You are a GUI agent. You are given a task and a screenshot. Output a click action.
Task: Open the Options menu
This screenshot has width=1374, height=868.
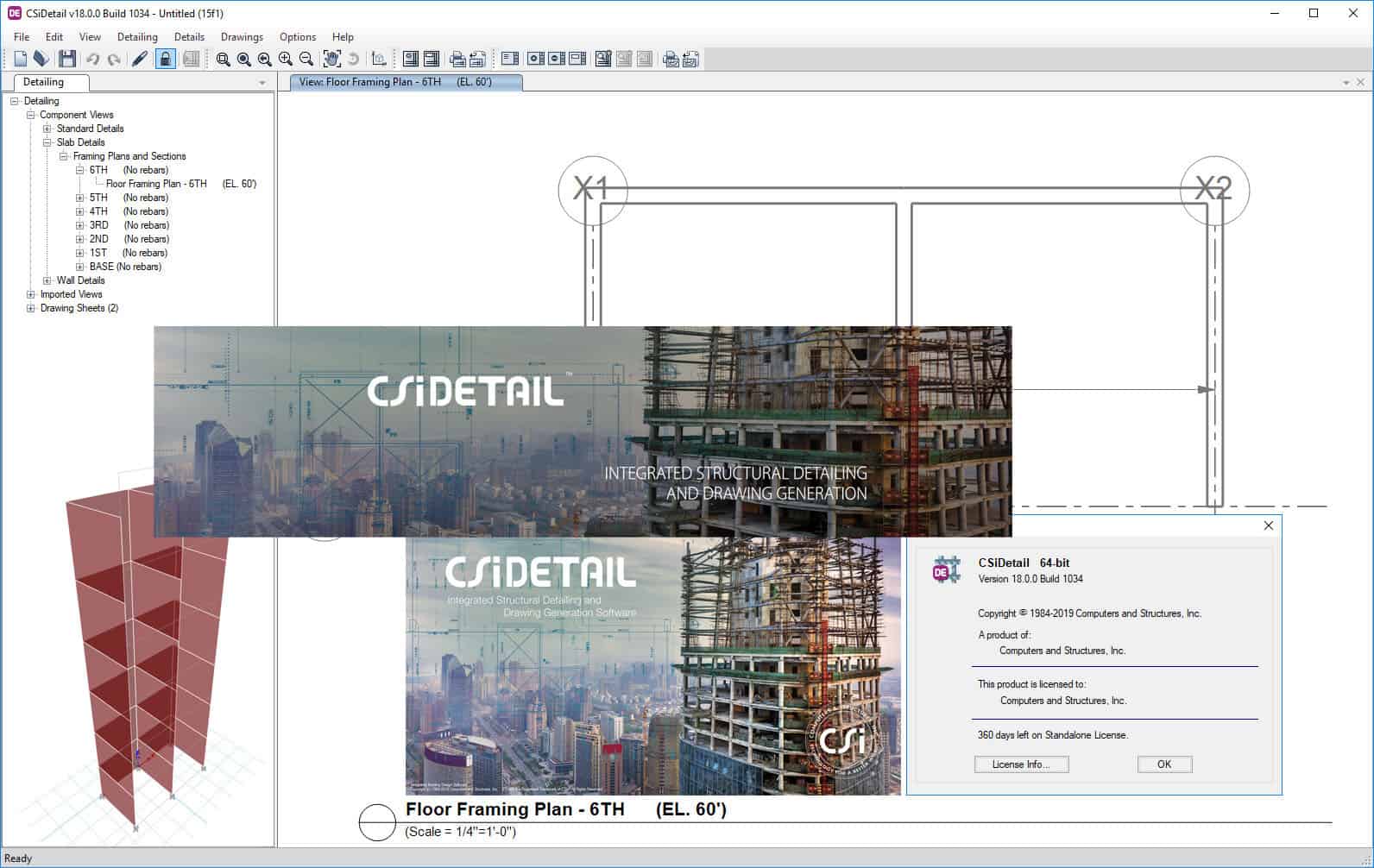[298, 37]
